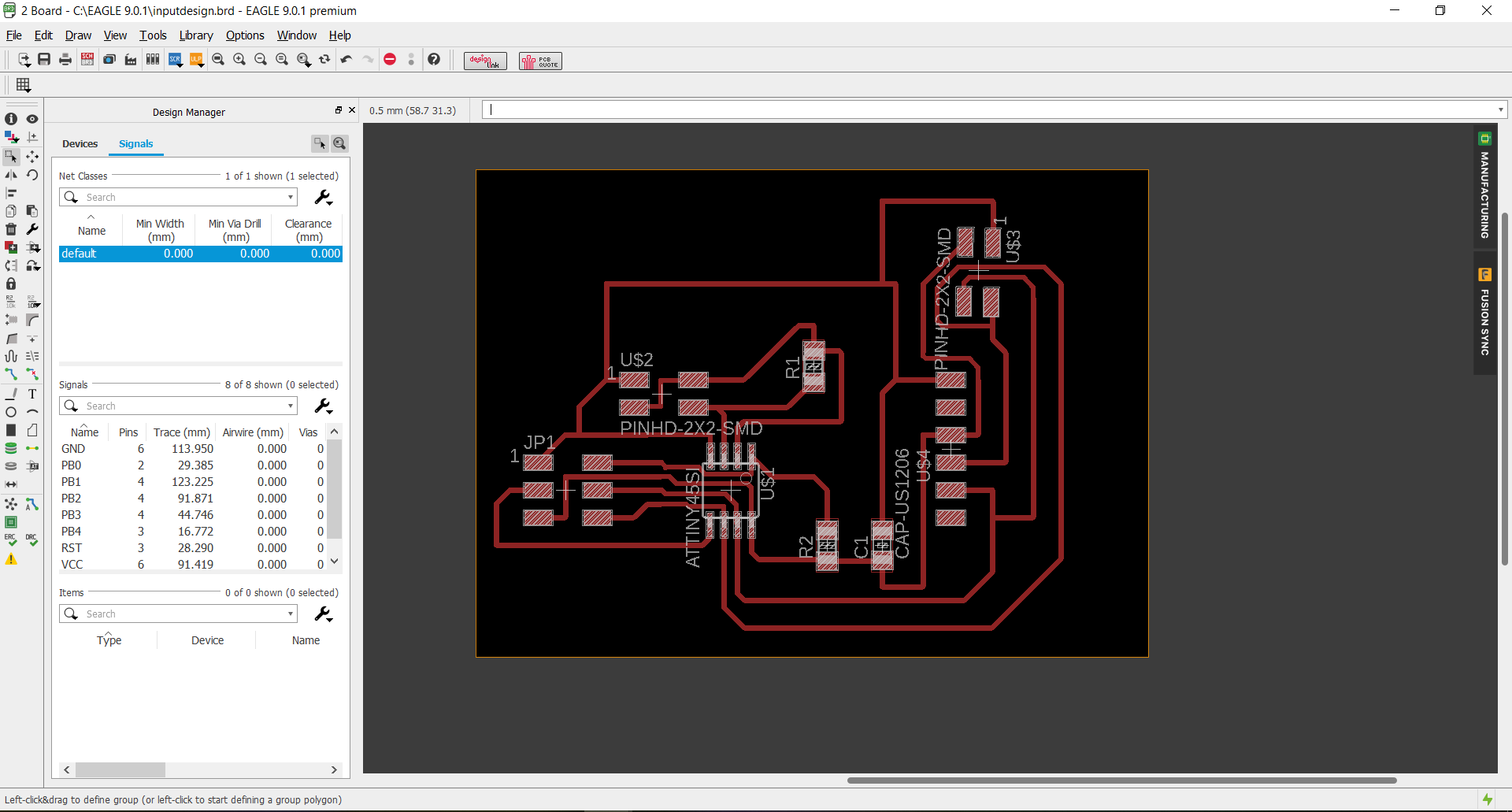This screenshot has width=1512, height=812.
Task: Open the Manufacturing side panel
Action: click(1484, 186)
